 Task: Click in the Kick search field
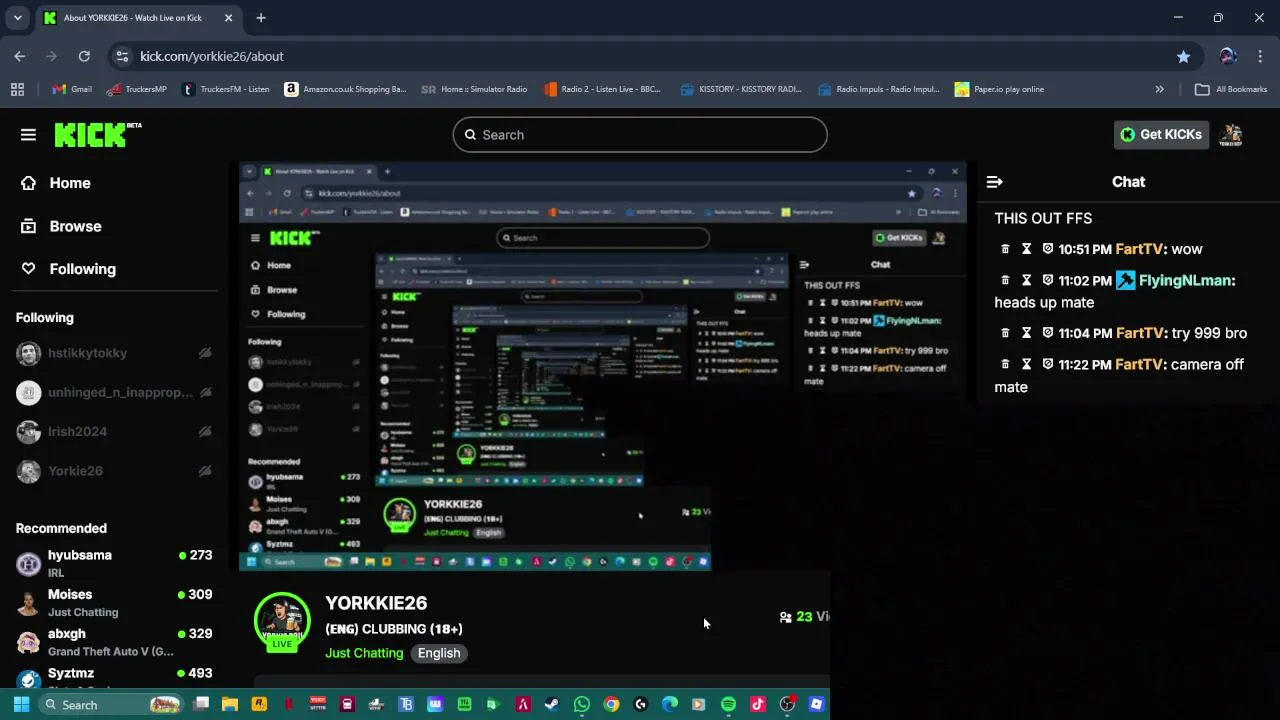(x=640, y=135)
